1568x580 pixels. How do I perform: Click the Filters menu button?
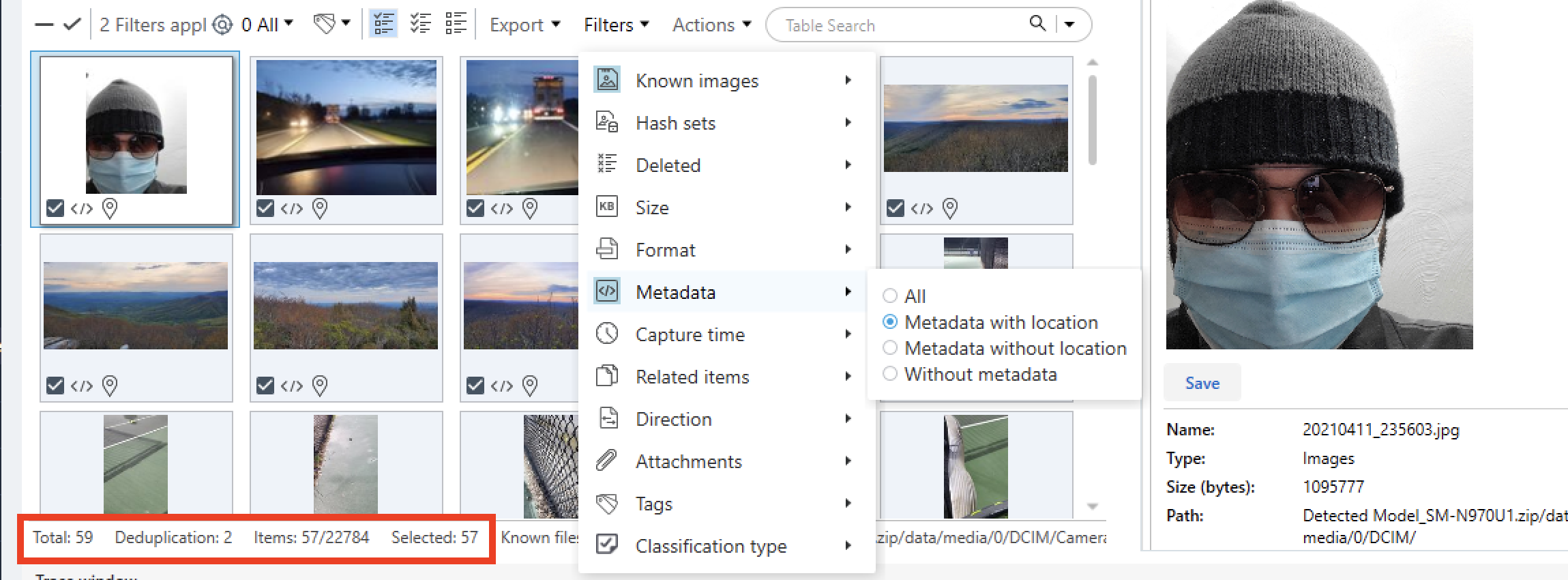616,25
